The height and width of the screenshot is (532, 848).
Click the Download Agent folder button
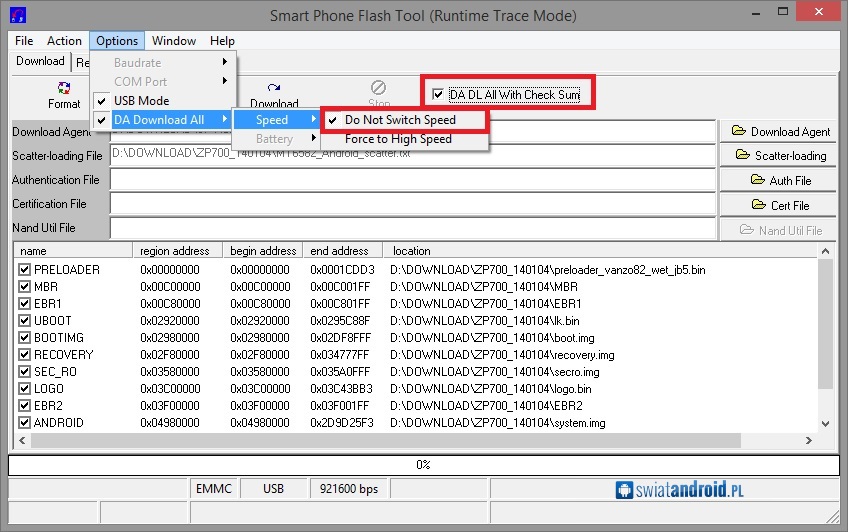point(780,131)
